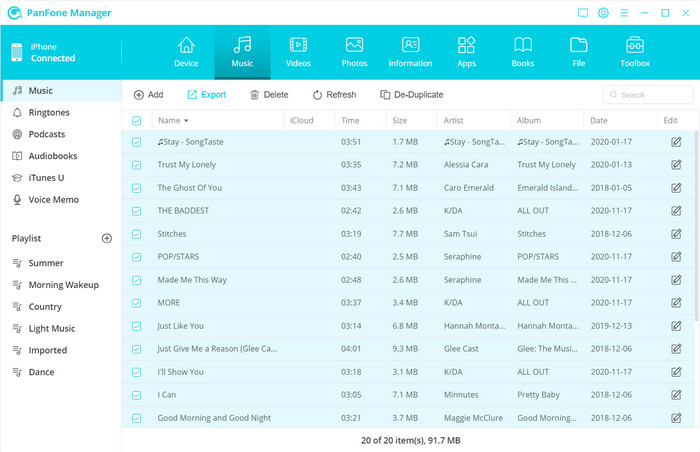Export the selected songs
This screenshot has height=452, width=700.
click(206, 95)
